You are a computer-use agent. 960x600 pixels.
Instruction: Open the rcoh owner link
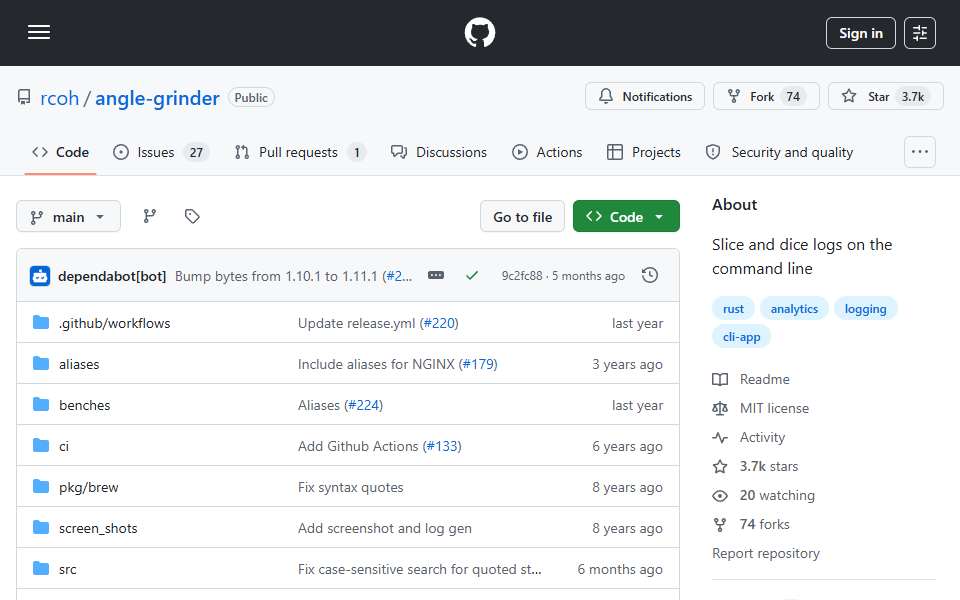[x=59, y=98]
